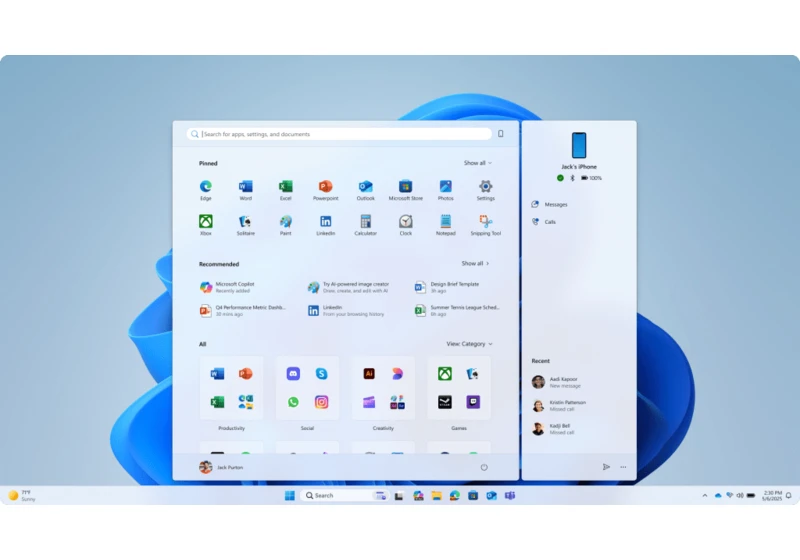
Task: Open the Microsoft Copilot recommended item
Action: (228, 287)
